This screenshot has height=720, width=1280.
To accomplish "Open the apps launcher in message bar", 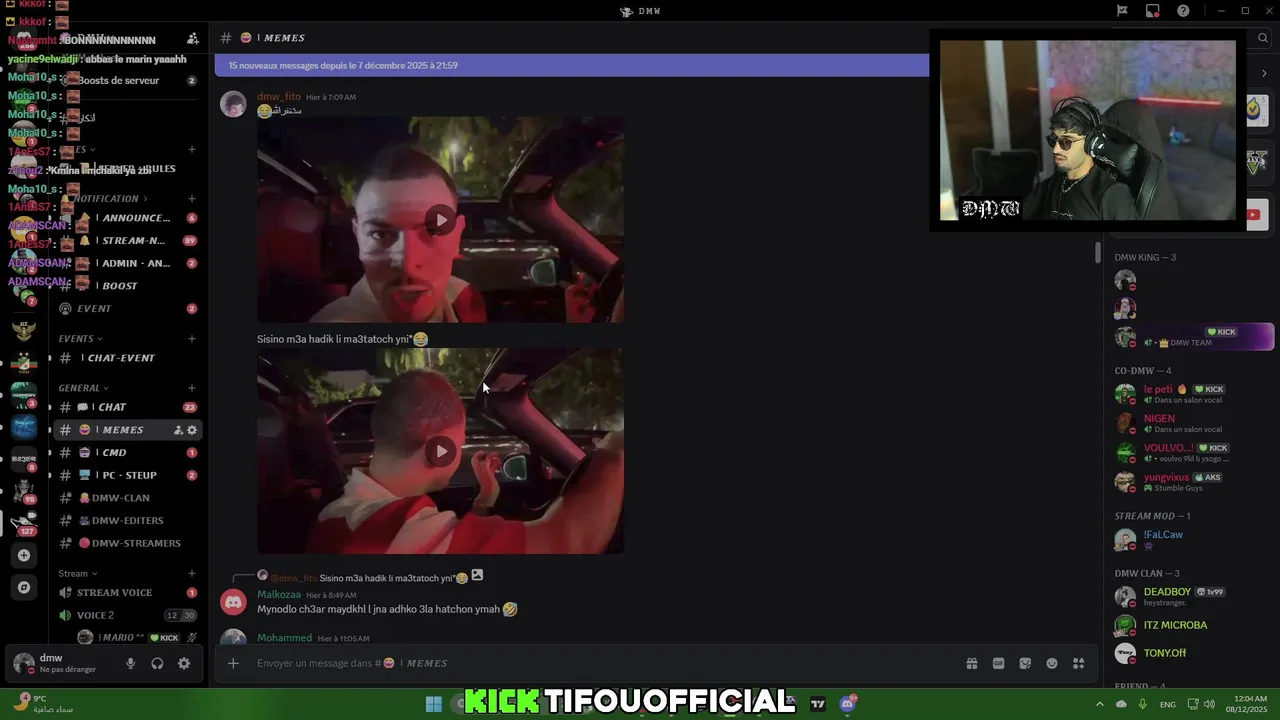I will coord(1078,663).
